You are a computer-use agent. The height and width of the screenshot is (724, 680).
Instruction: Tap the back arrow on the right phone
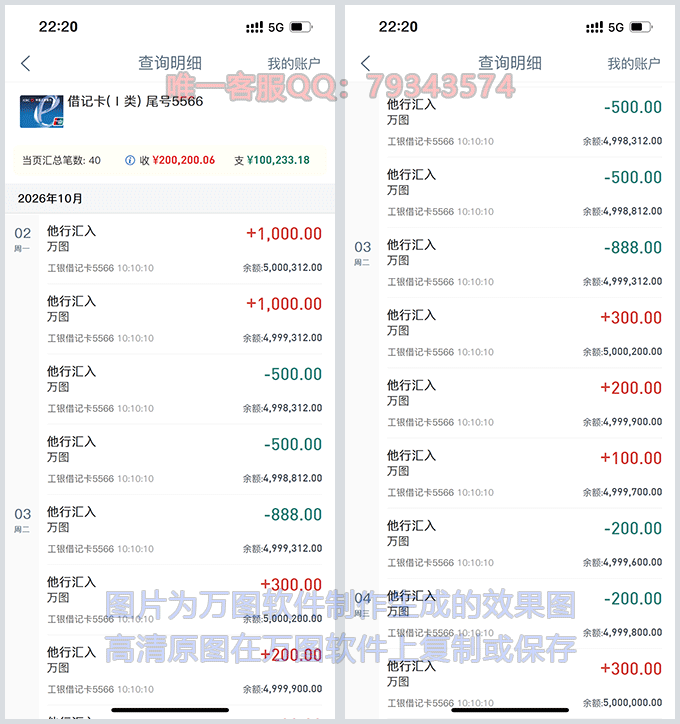coord(366,63)
